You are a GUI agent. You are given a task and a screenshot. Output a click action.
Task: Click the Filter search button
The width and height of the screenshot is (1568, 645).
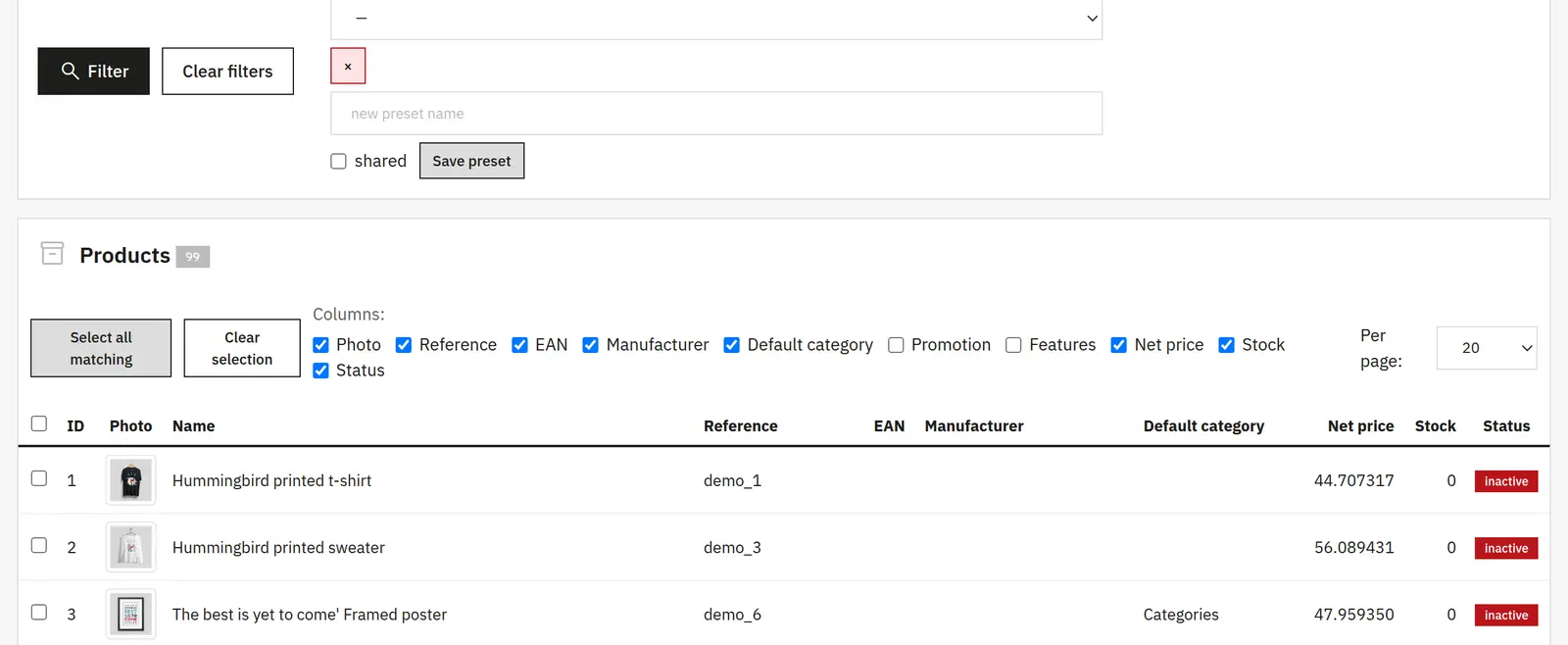[93, 72]
